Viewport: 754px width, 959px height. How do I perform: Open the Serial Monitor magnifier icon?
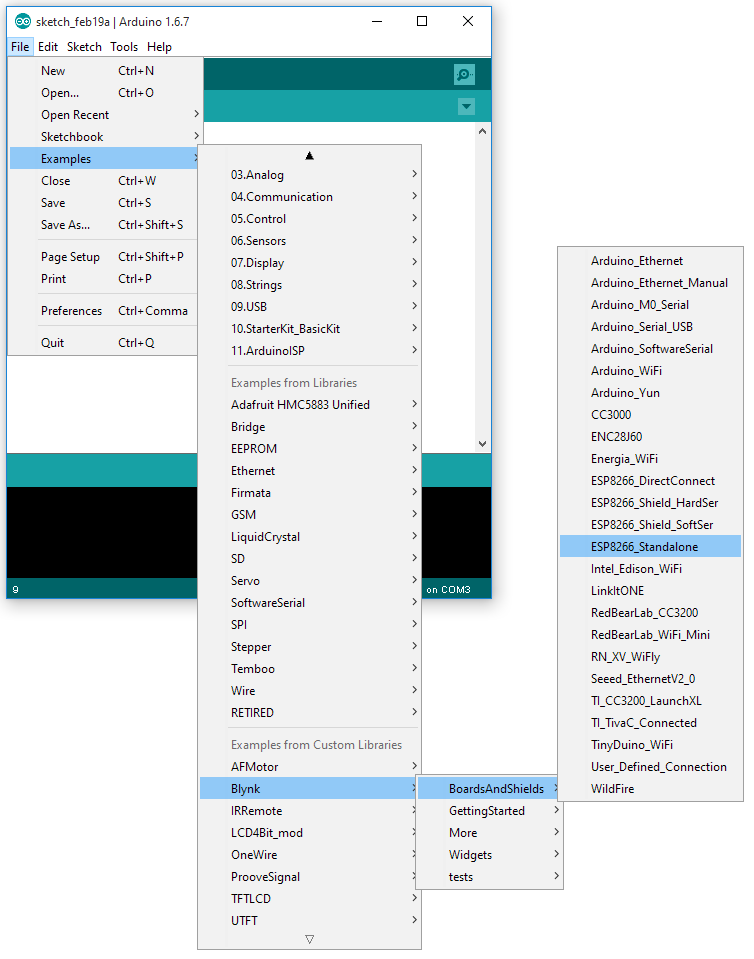point(464,75)
